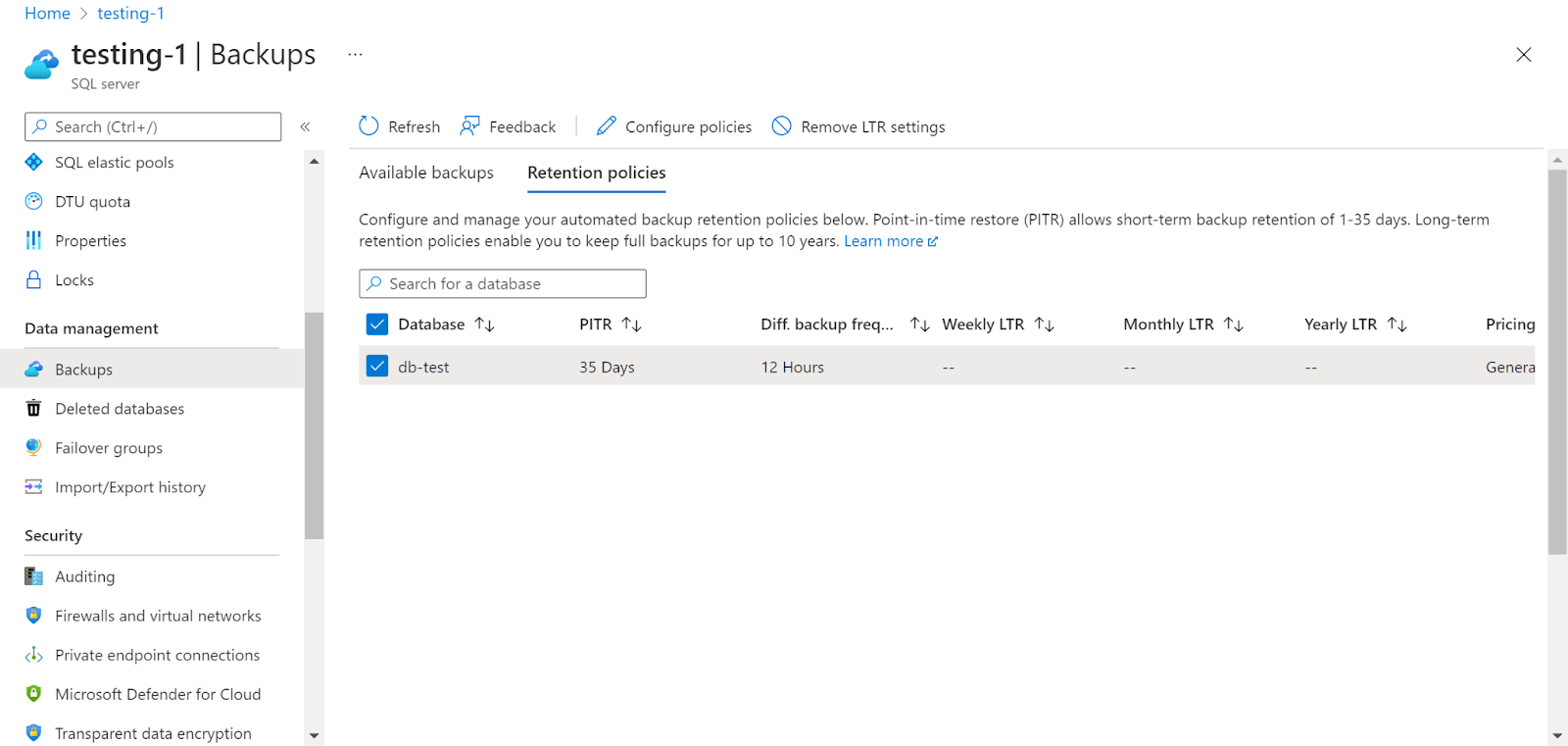Open SQL elastic pools in sidebar
Image resolution: width=1568 pixels, height=746 pixels.
click(x=114, y=163)
